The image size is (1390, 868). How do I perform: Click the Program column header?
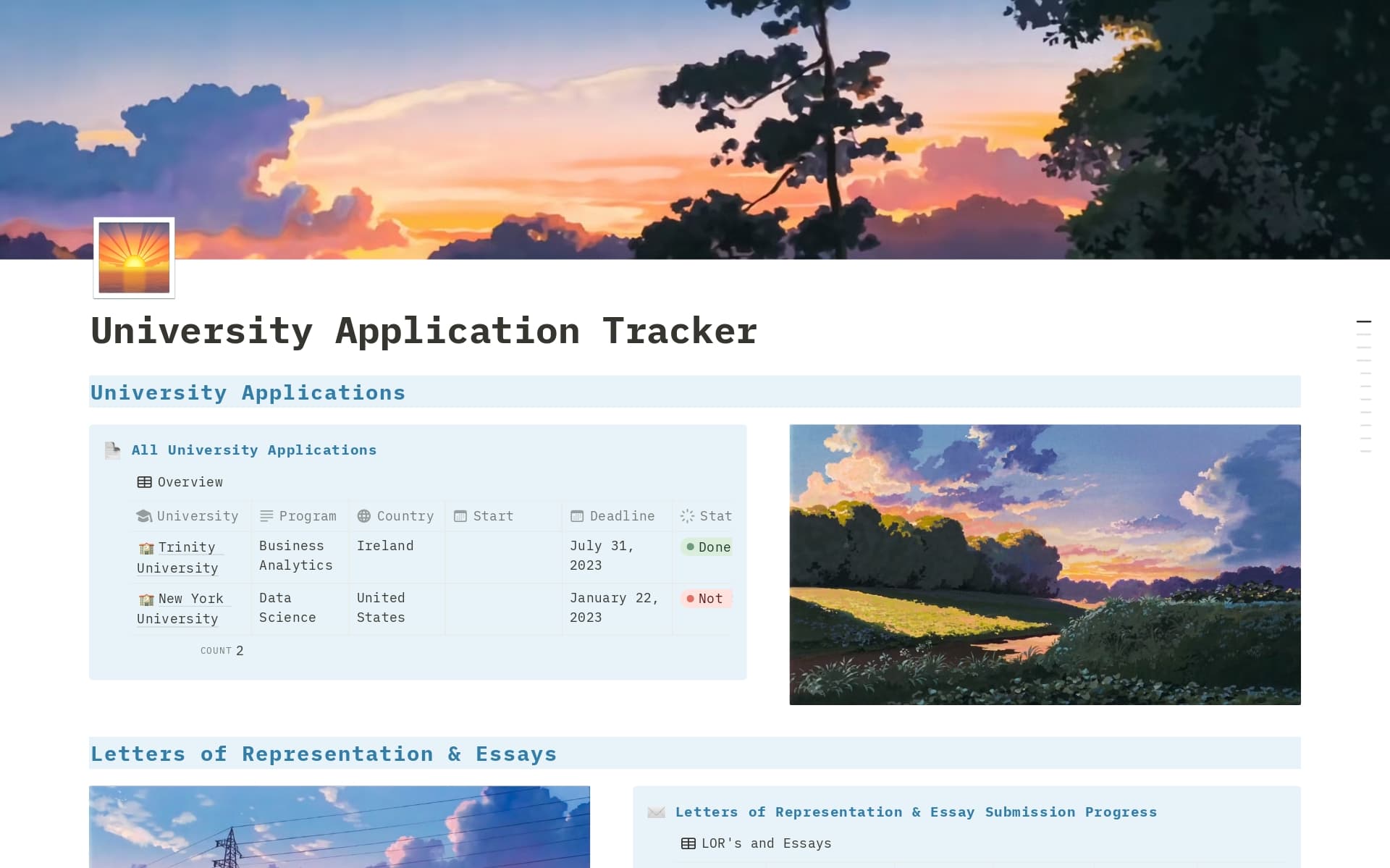(298, 516)
